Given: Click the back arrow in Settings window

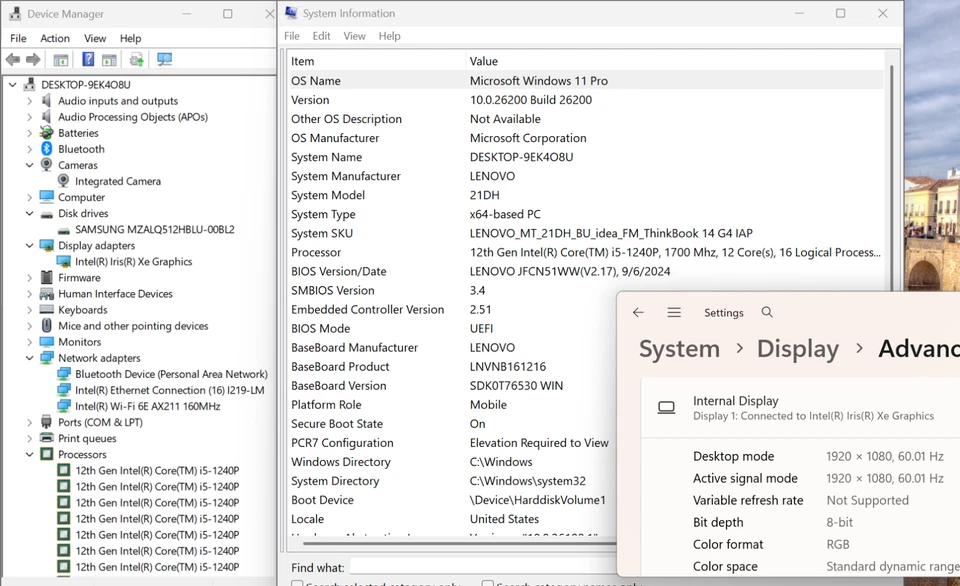Looking at the screenshot, I should point(638,312).
